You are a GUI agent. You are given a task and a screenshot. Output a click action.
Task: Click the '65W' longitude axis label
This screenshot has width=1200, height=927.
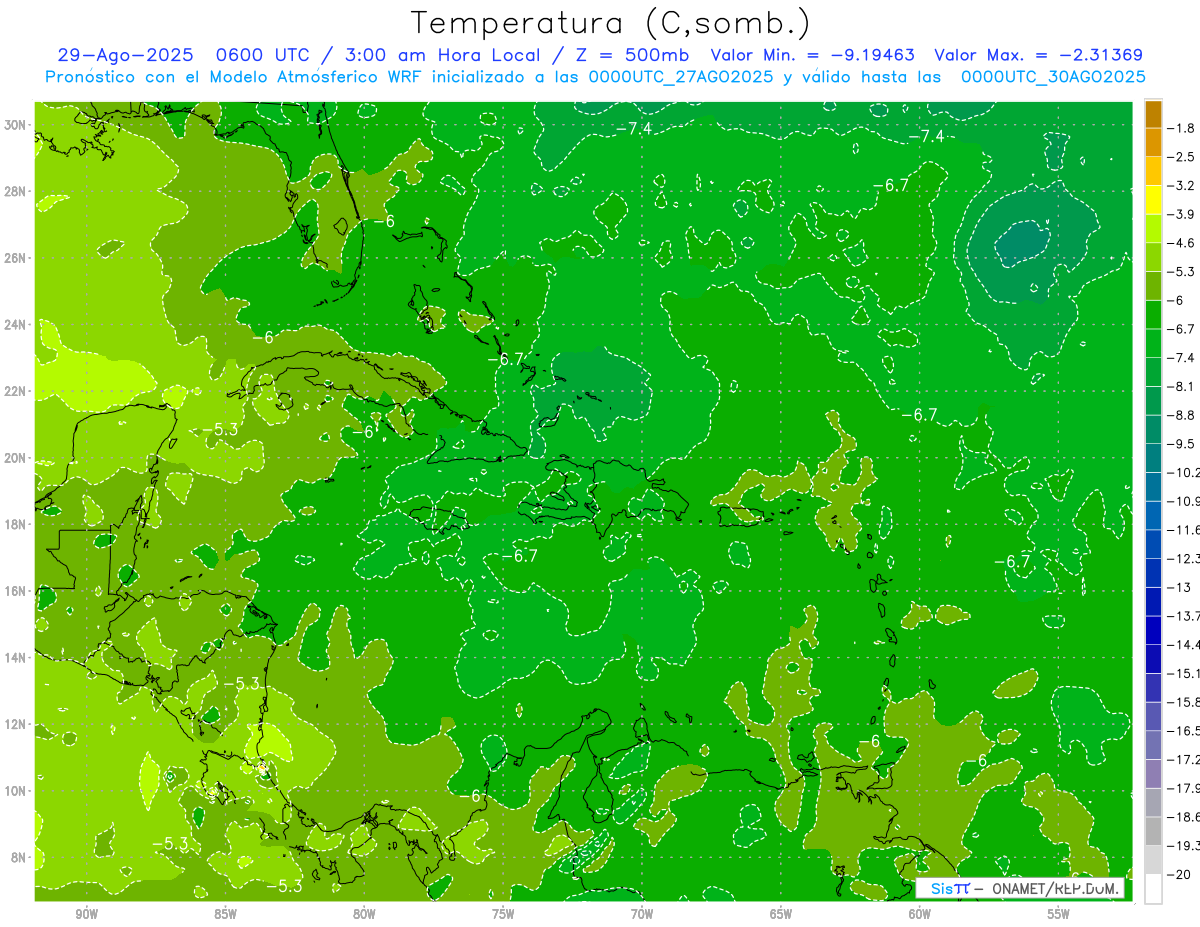point(781,914)
